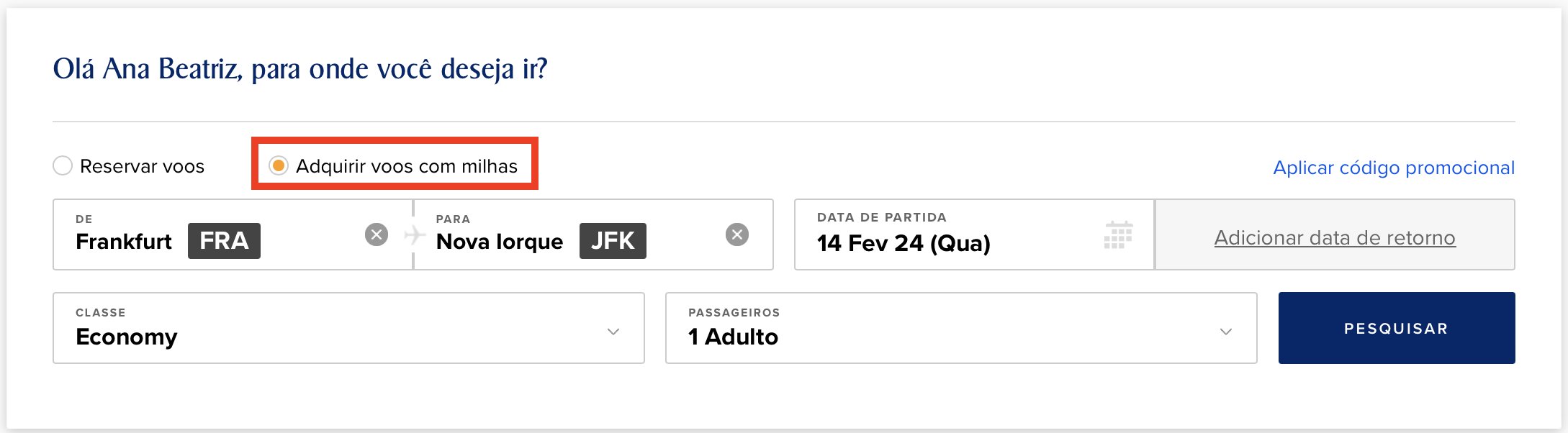Expand the Passageiros chevron arrow

[x=1226, y=332]
